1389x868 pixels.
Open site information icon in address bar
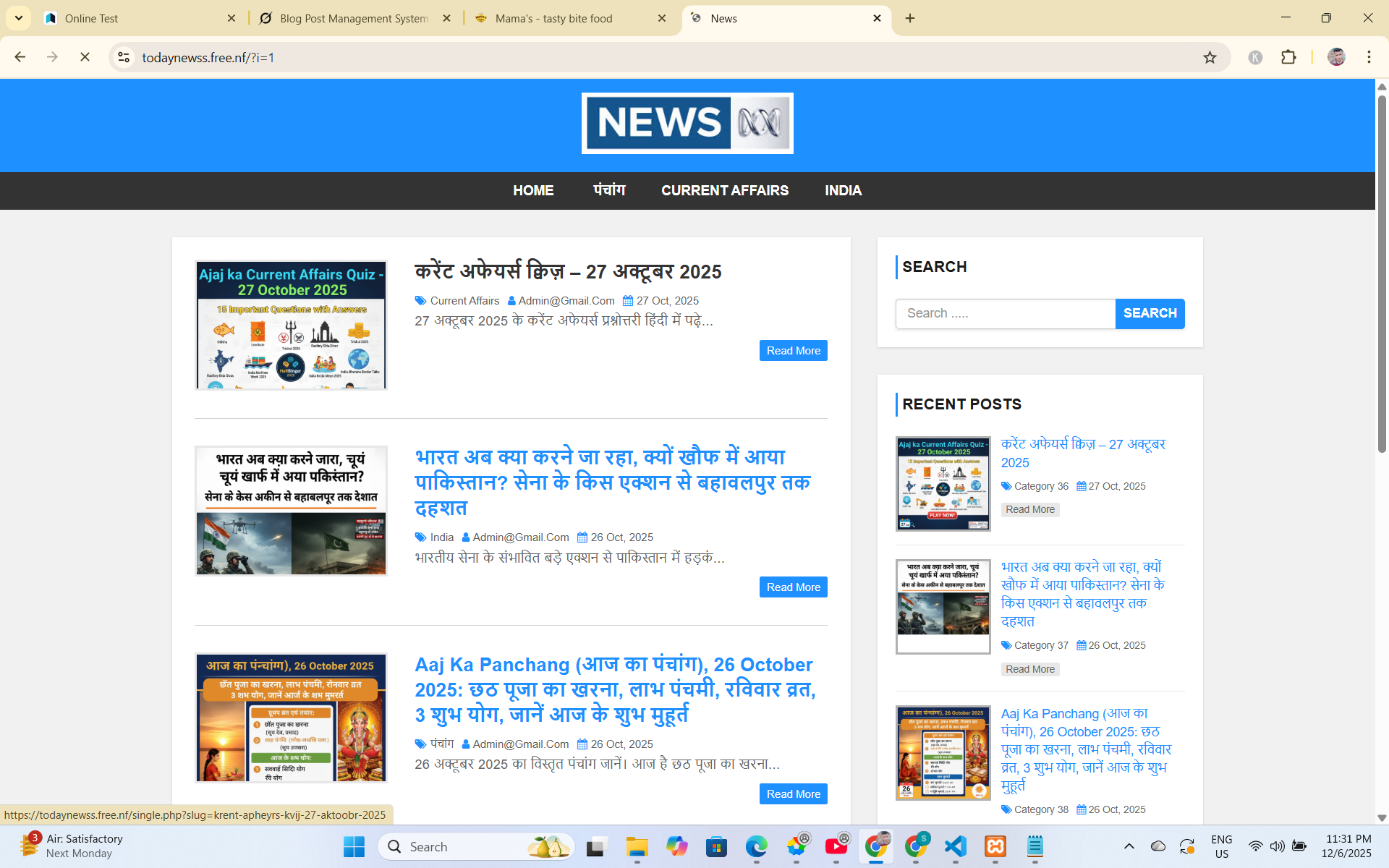point(123,57)
